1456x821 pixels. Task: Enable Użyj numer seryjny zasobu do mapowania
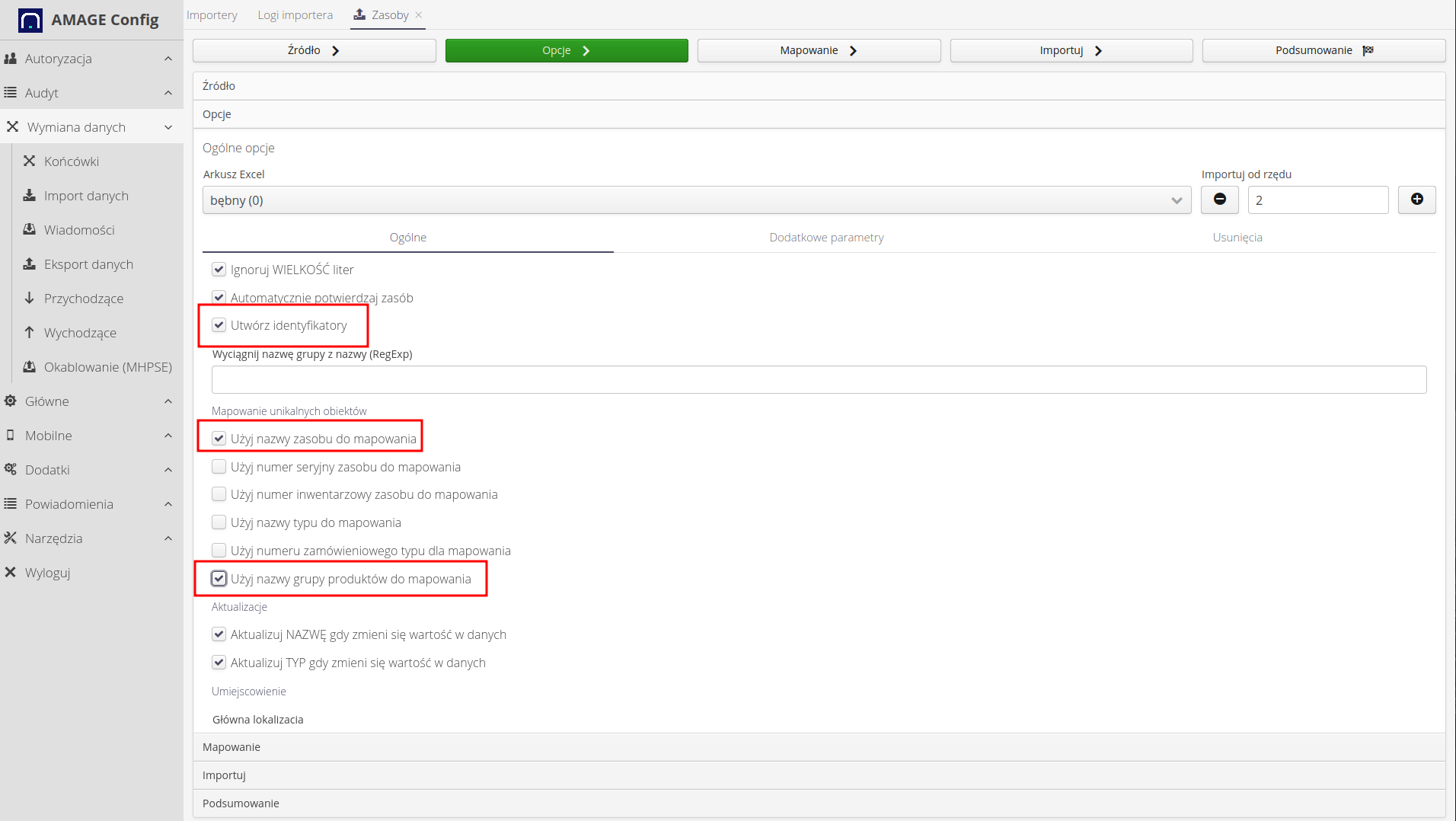point(219,466)
